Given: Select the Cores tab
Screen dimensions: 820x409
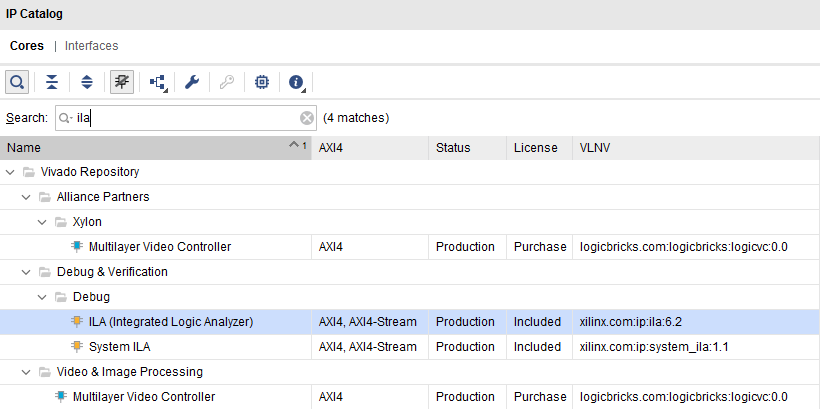Looking at the screenshot, I should [27, 46].
